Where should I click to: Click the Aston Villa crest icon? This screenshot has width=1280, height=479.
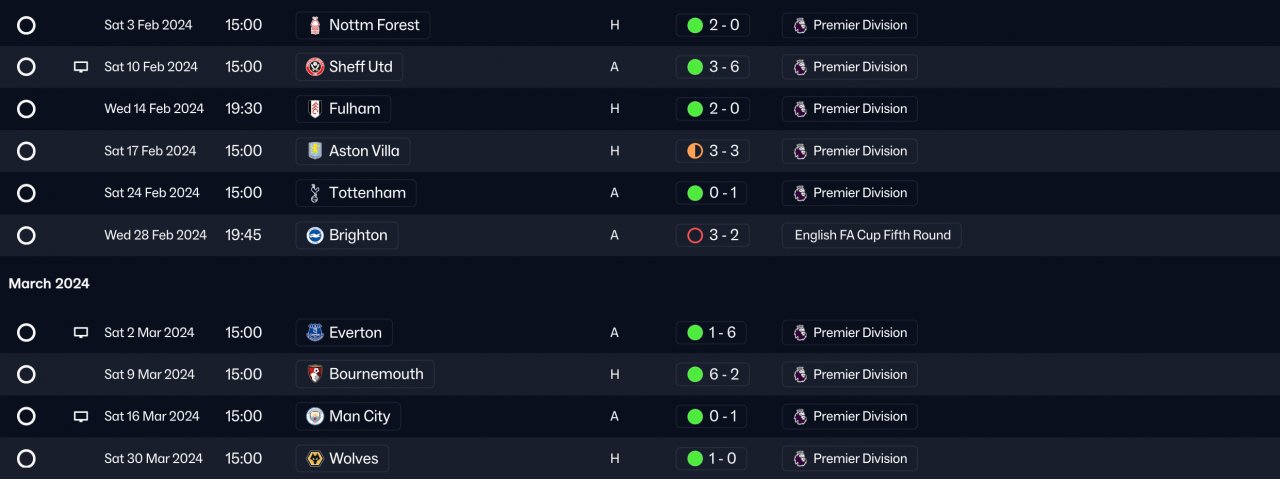pyautogui.click(x=315, y=151)
